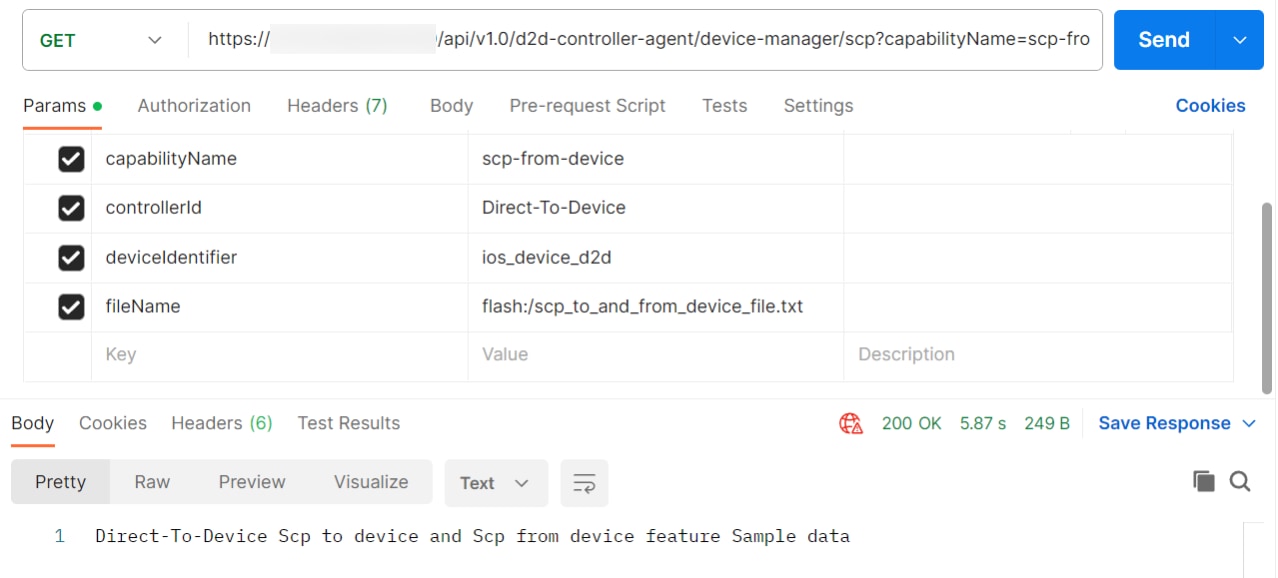
Task: Open the Cookies link
Action: [x=1210, y=106]
